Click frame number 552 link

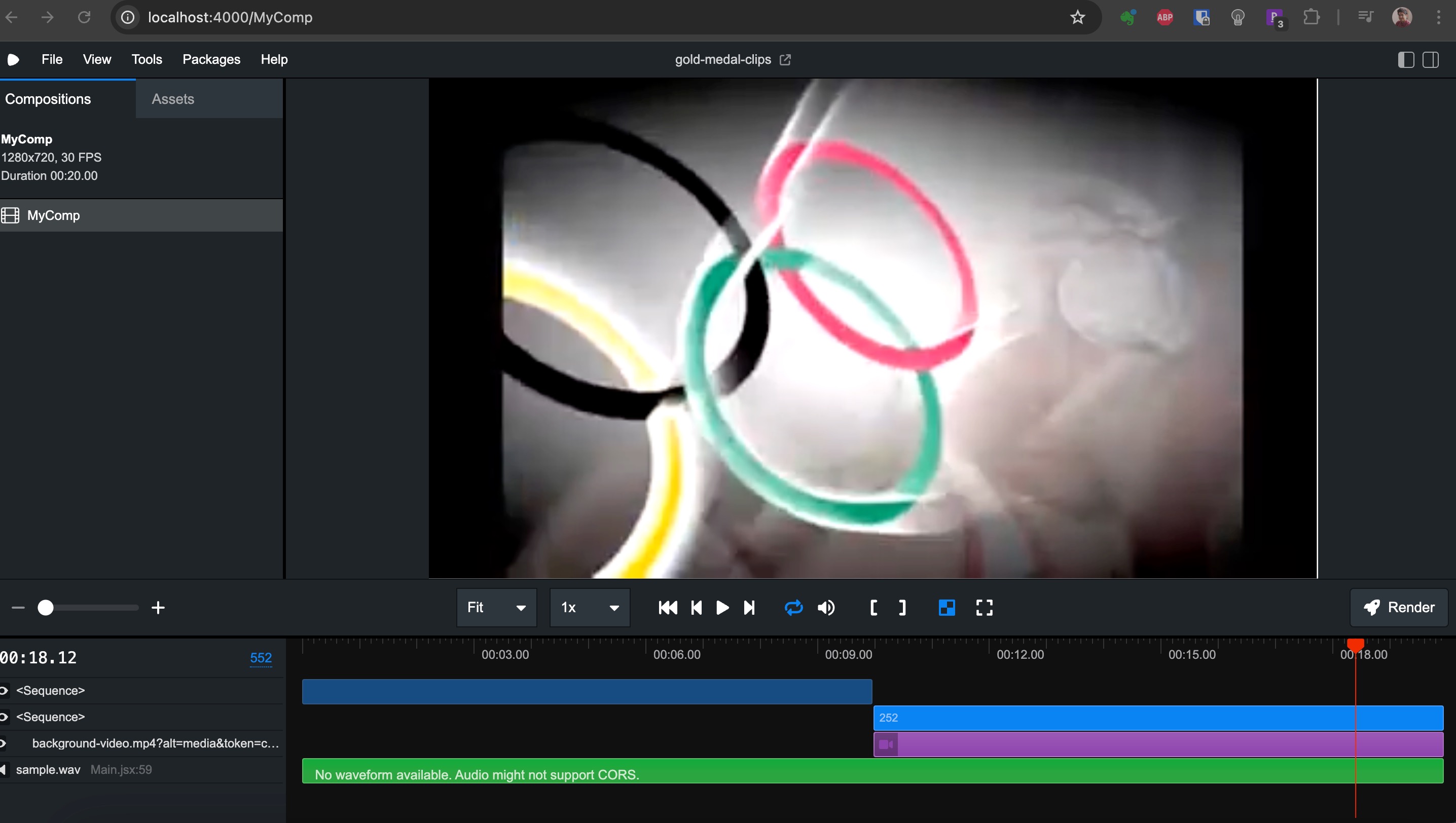pos(261,658)
